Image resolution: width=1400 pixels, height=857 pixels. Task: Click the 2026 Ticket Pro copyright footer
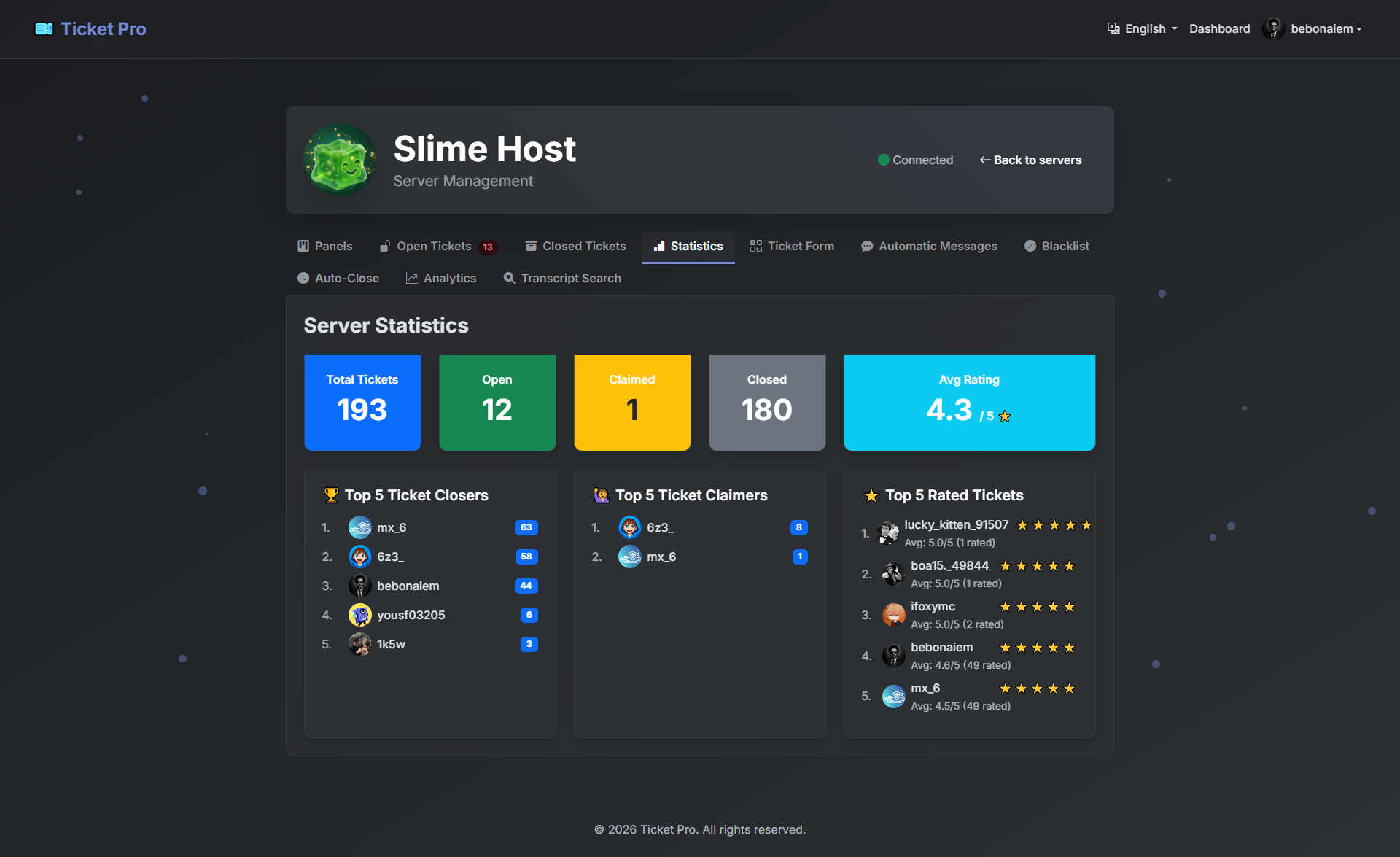pos(700,829)
